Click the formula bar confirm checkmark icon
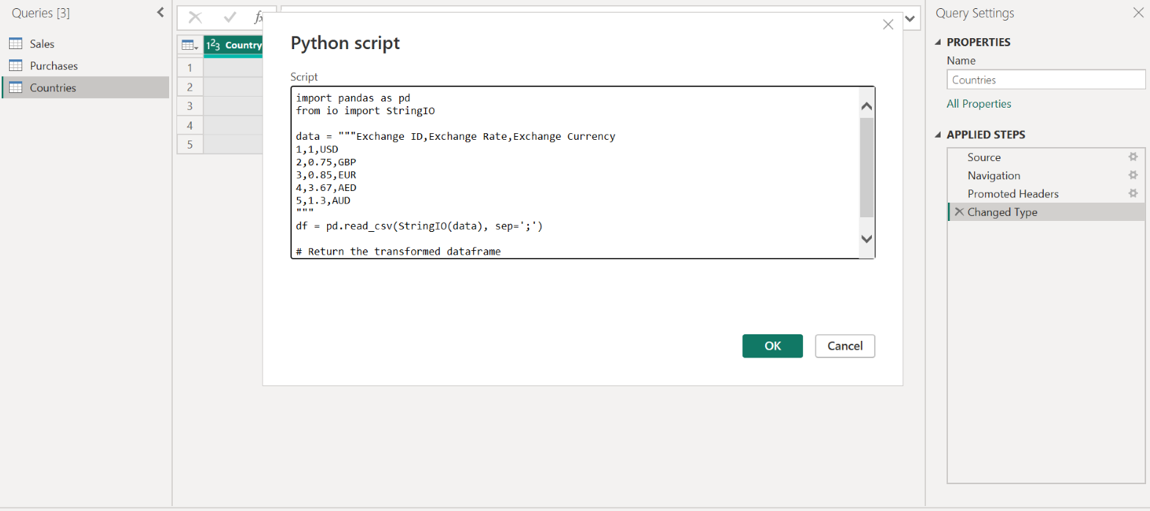This screenshot has width=1150, height=511. (x=230, y=18)
